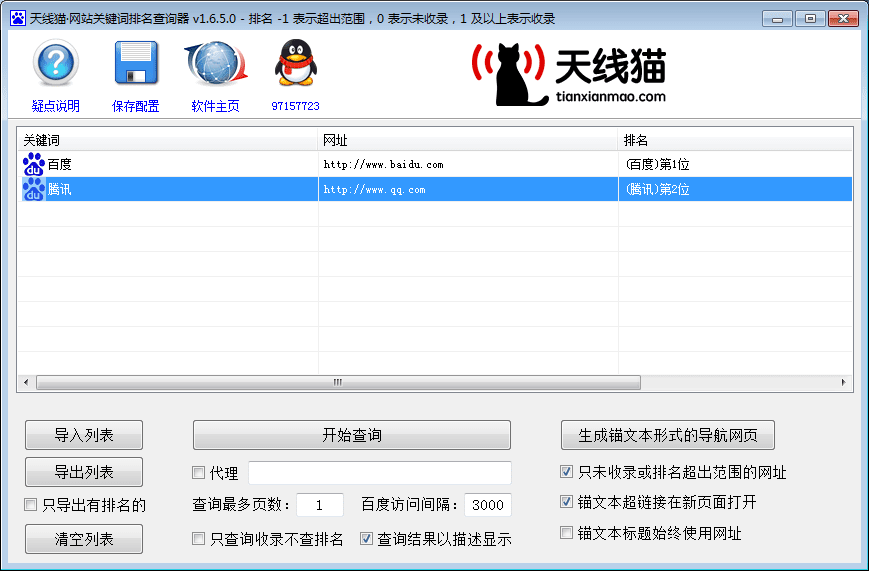Viewport: 869px width, 571px height.
Task: Enable the 代理 proxy checkbox
Action: coord(198,472)
